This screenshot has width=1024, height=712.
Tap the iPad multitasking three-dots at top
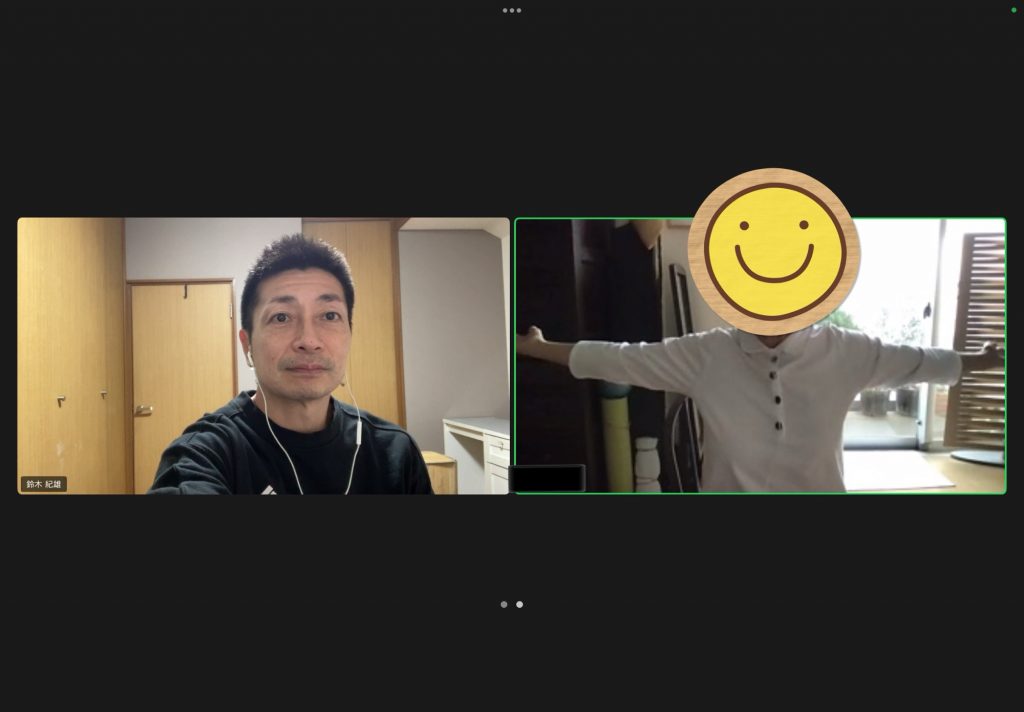click(x=512, y=10)
